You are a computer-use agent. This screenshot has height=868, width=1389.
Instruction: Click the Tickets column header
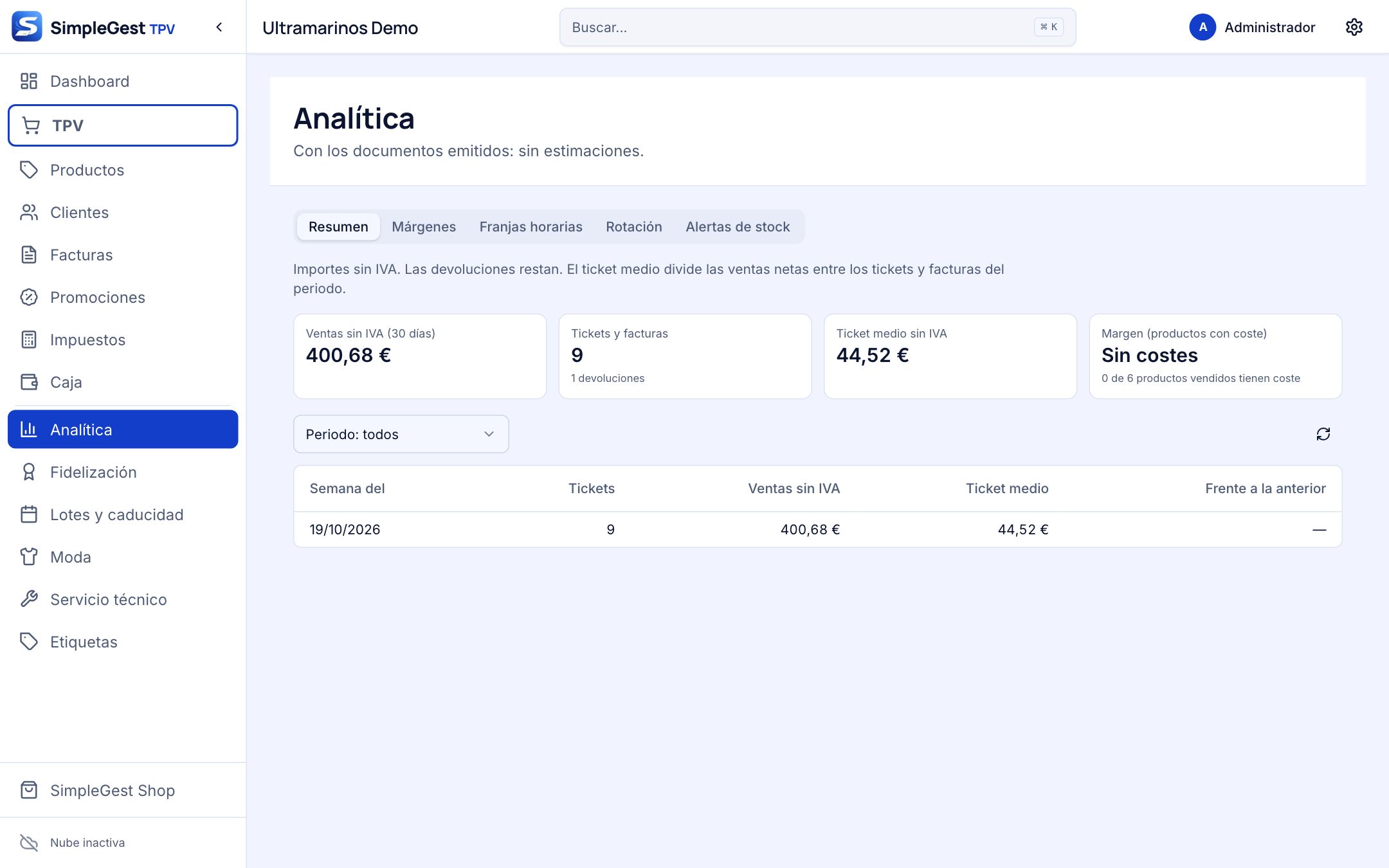point(592,489)
